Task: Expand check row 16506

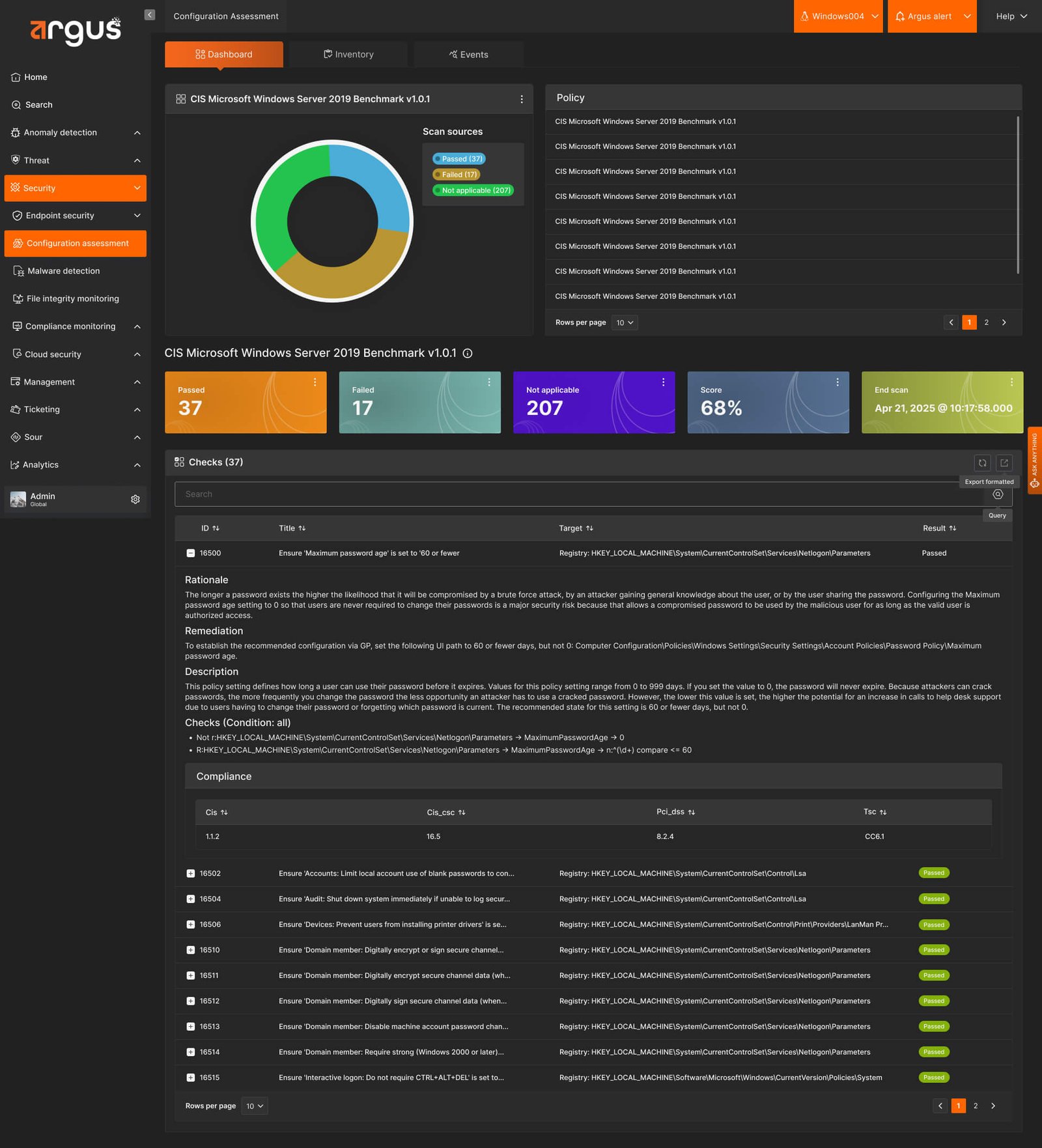Action: click(x=191, y=925)
